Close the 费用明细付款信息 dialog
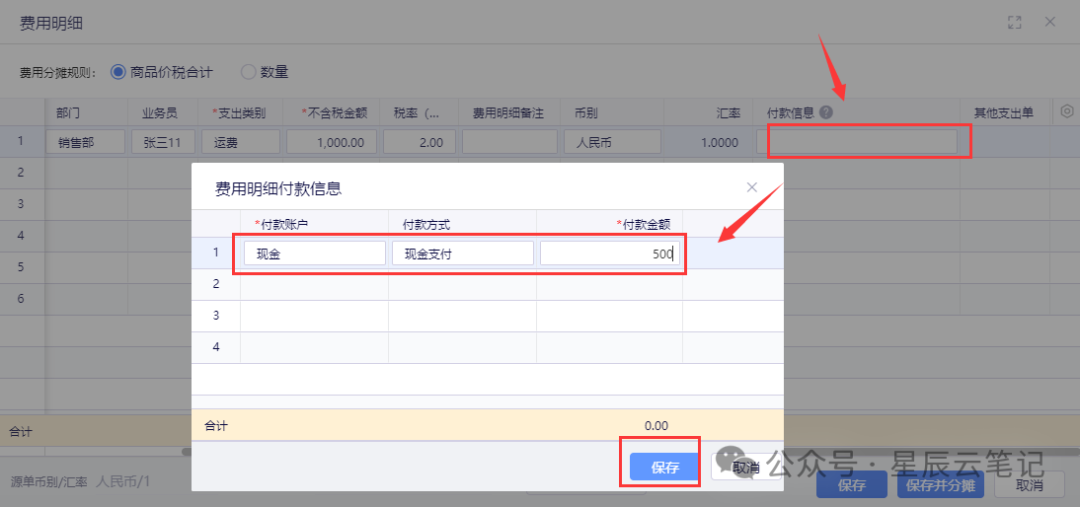Screen dimensions: 1080x507 (752, 187)
